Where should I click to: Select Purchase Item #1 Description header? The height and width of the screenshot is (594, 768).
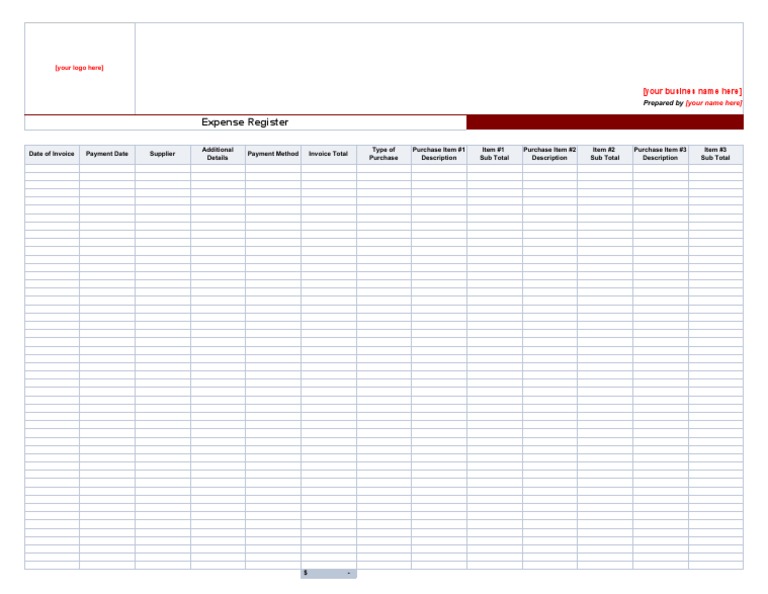439,154
